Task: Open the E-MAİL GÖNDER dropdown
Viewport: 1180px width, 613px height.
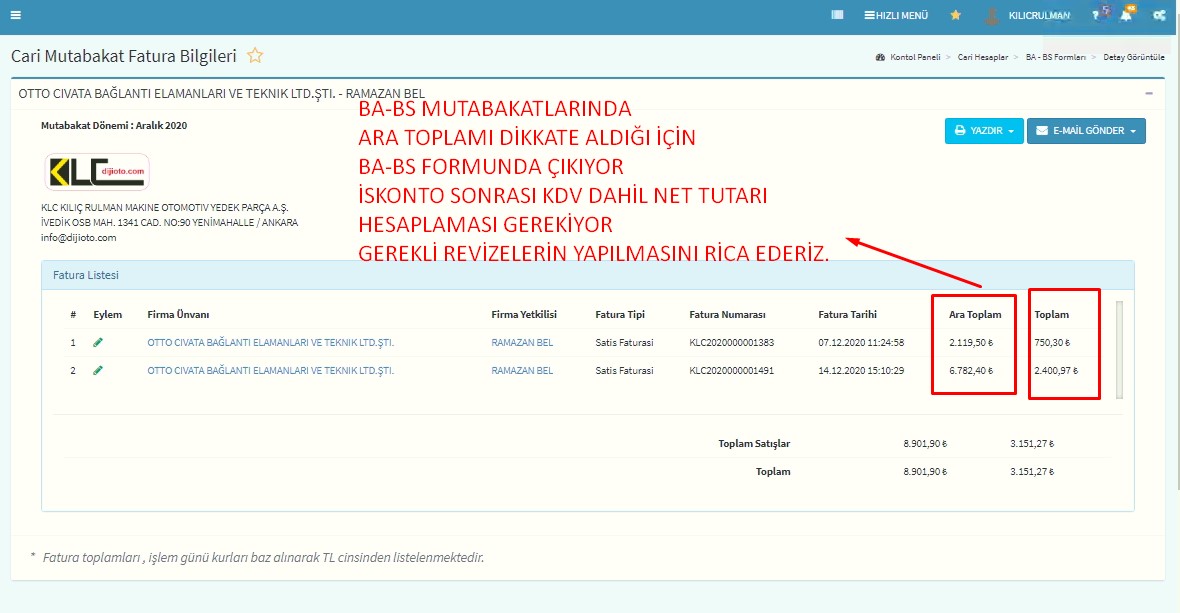Action: pyautogui.click(x=1085, y=131)
